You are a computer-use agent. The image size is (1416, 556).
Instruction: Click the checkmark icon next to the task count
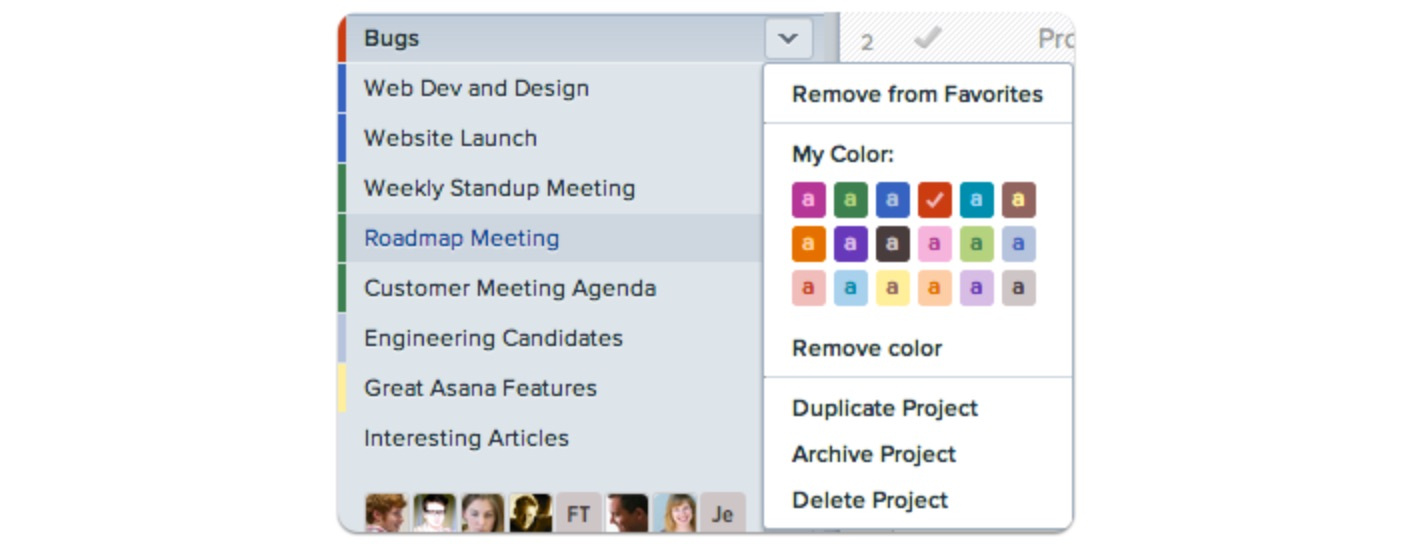click(927, 38)
